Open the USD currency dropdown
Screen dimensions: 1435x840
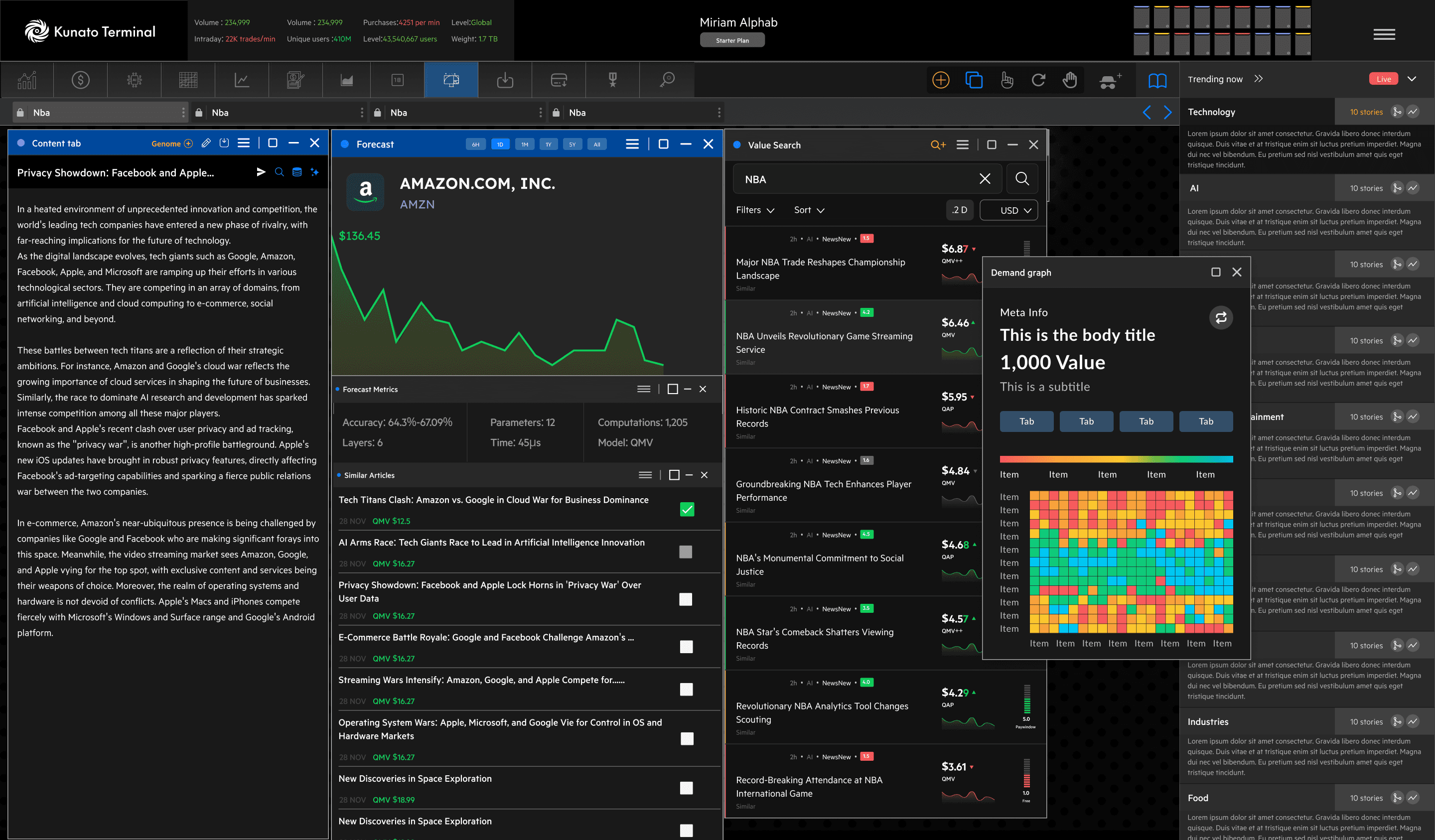pyautogui.click(x=1008, y=210)
